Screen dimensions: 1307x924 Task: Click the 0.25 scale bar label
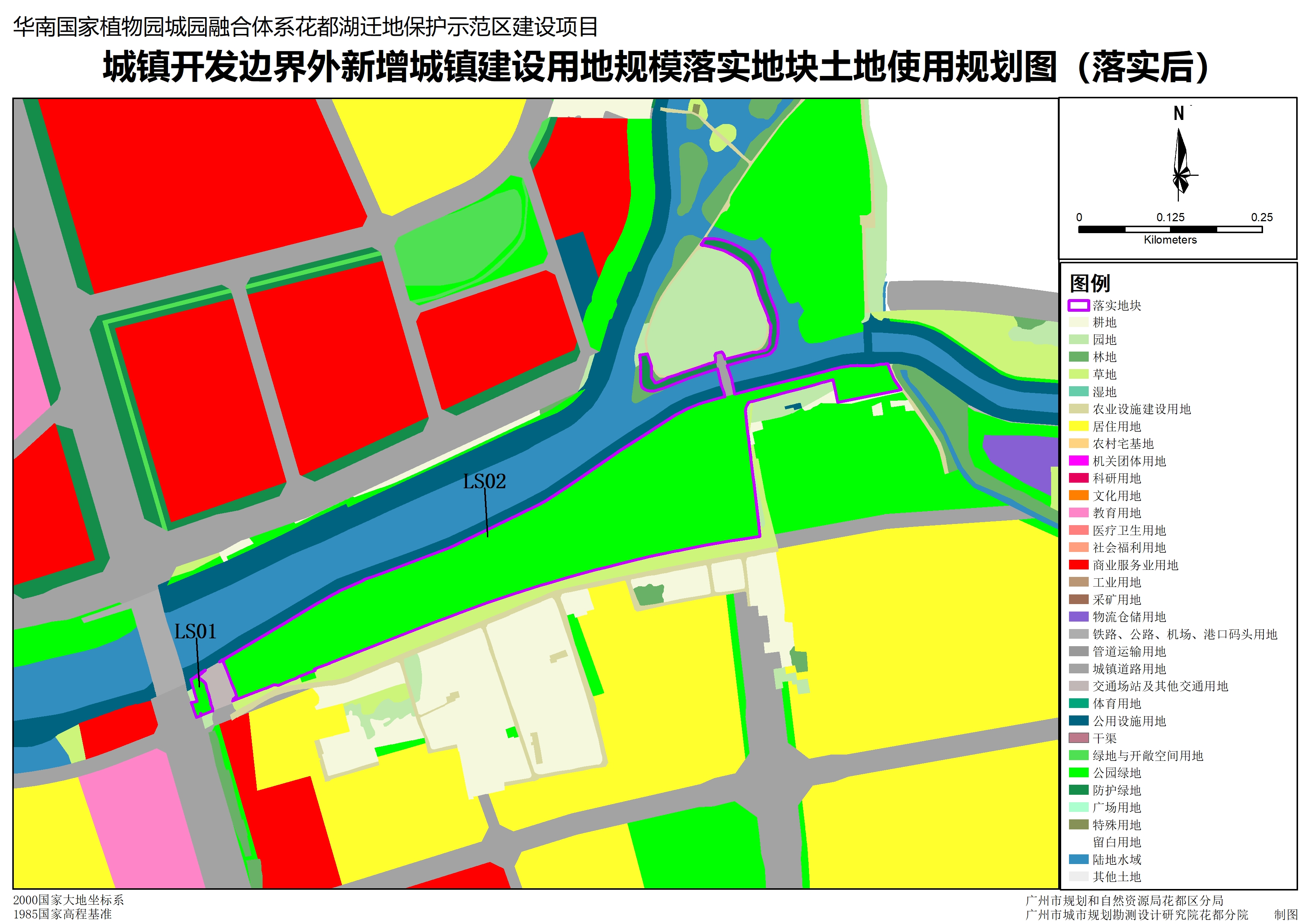tap(1262, 217)
